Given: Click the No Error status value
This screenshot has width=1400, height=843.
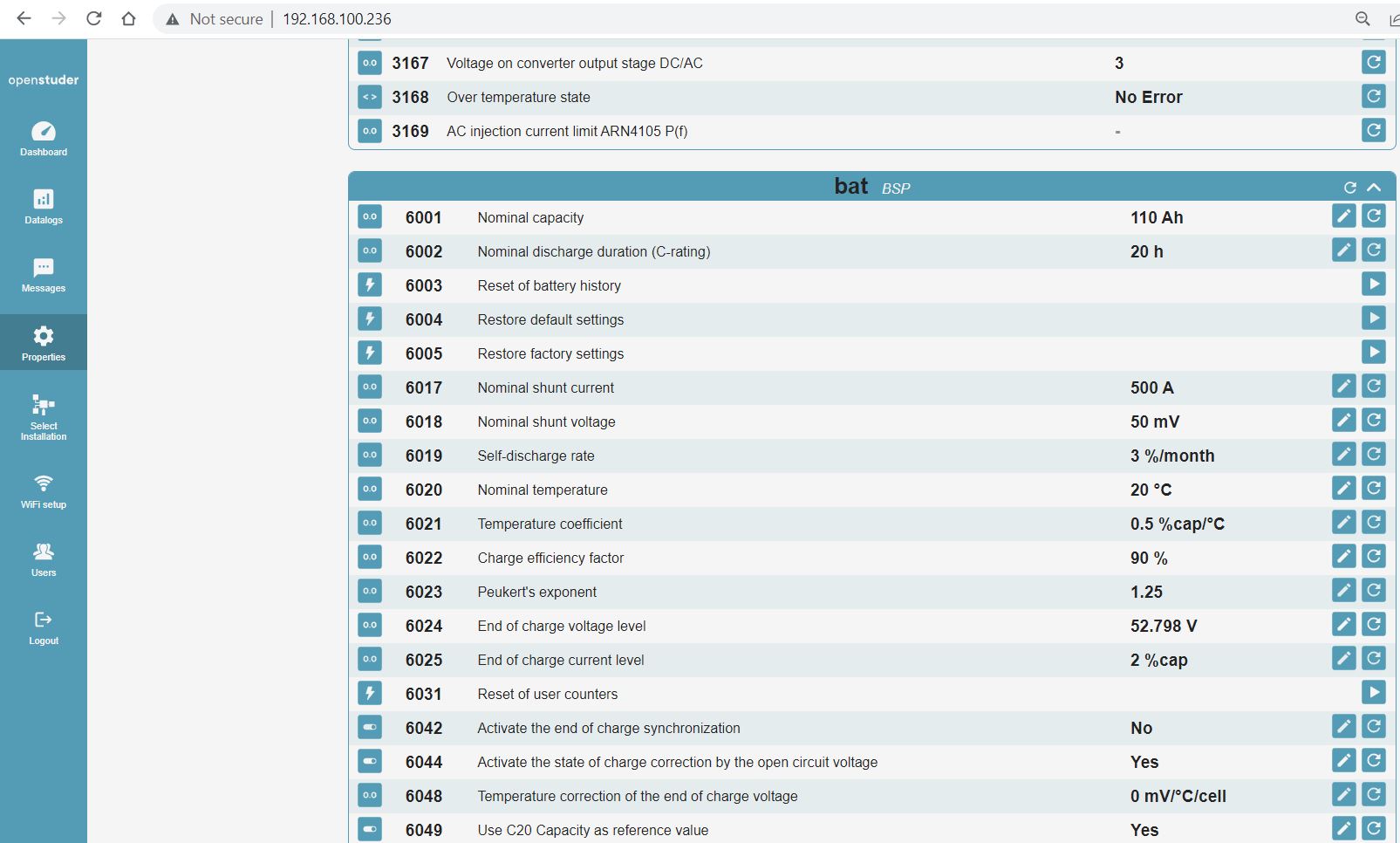Looking at the screenshot, I should point(1149,97).
